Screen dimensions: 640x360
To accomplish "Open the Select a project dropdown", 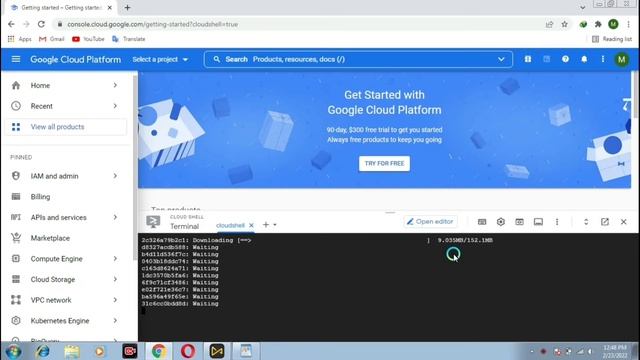I will [x=160, y=60].
